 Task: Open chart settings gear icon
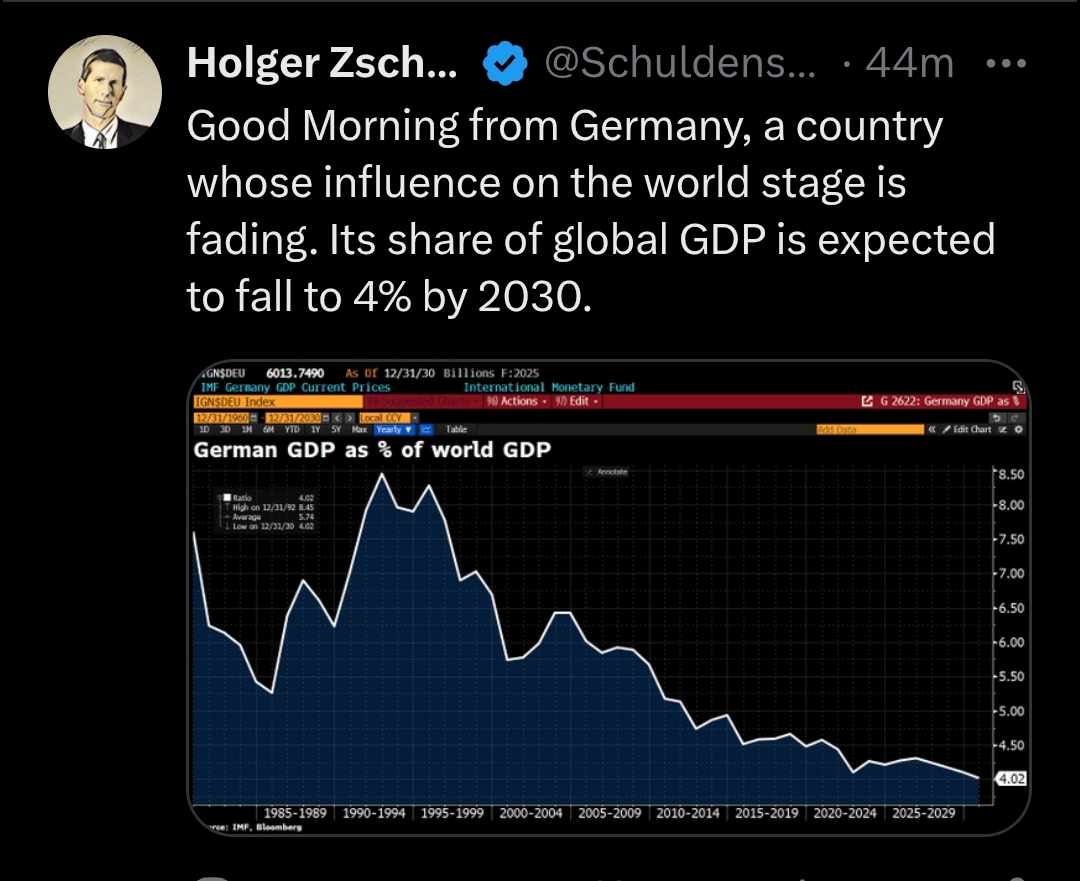1018,430
